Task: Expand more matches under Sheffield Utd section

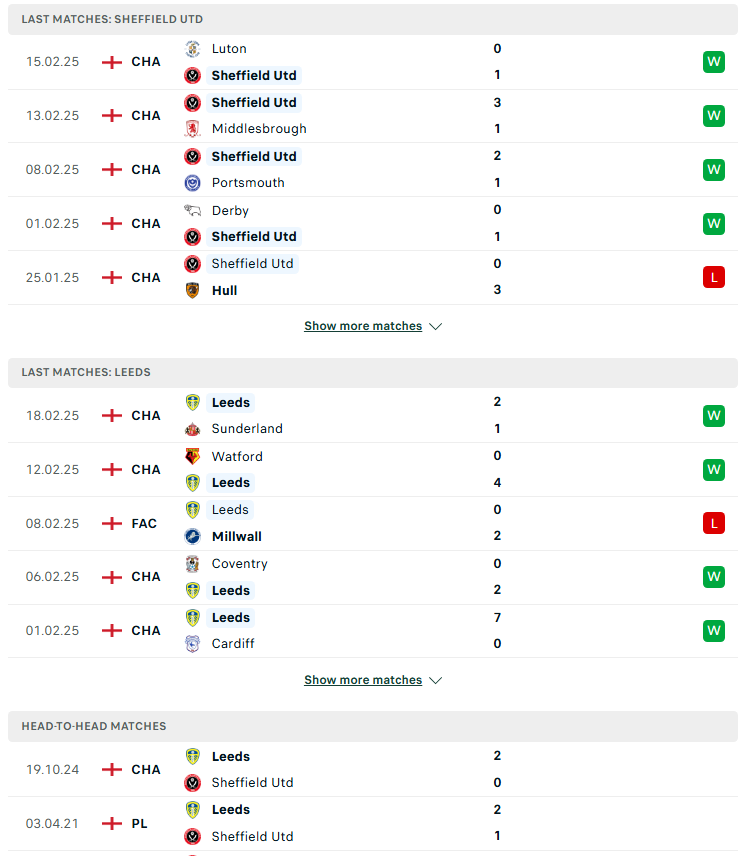Action: [363, 326]
